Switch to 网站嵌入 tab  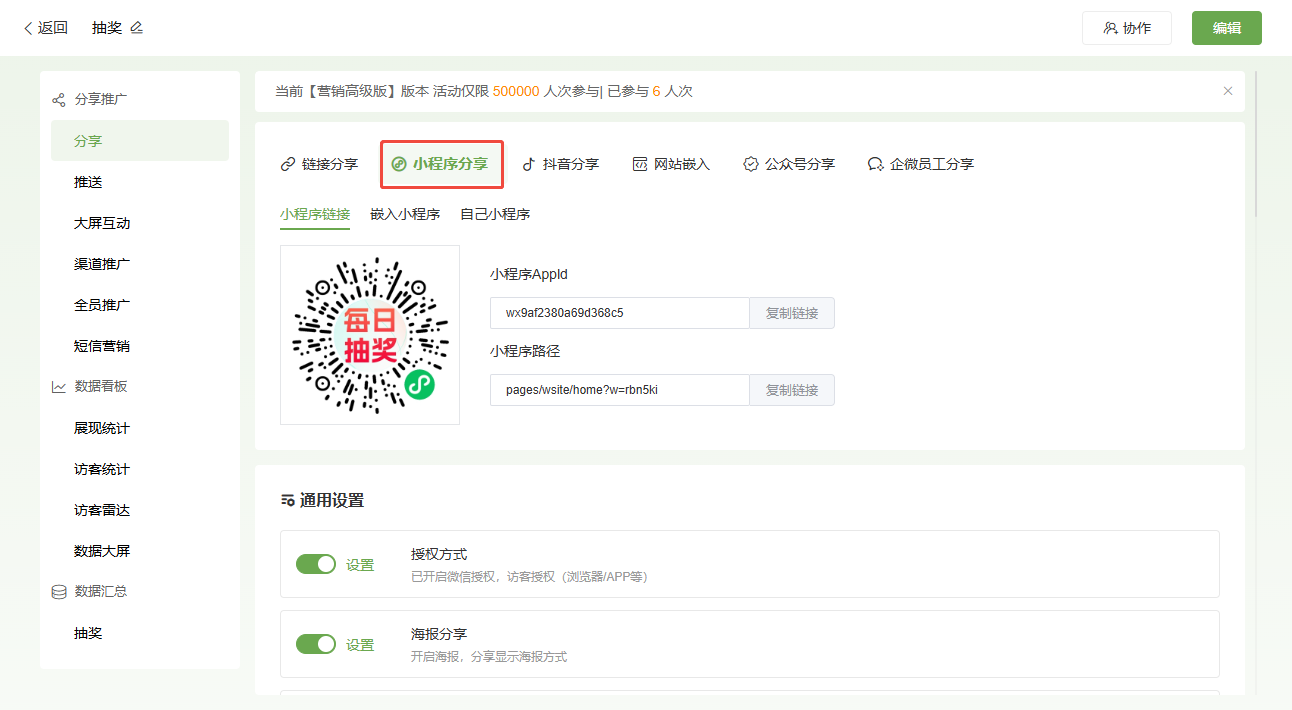pos(671,164)
